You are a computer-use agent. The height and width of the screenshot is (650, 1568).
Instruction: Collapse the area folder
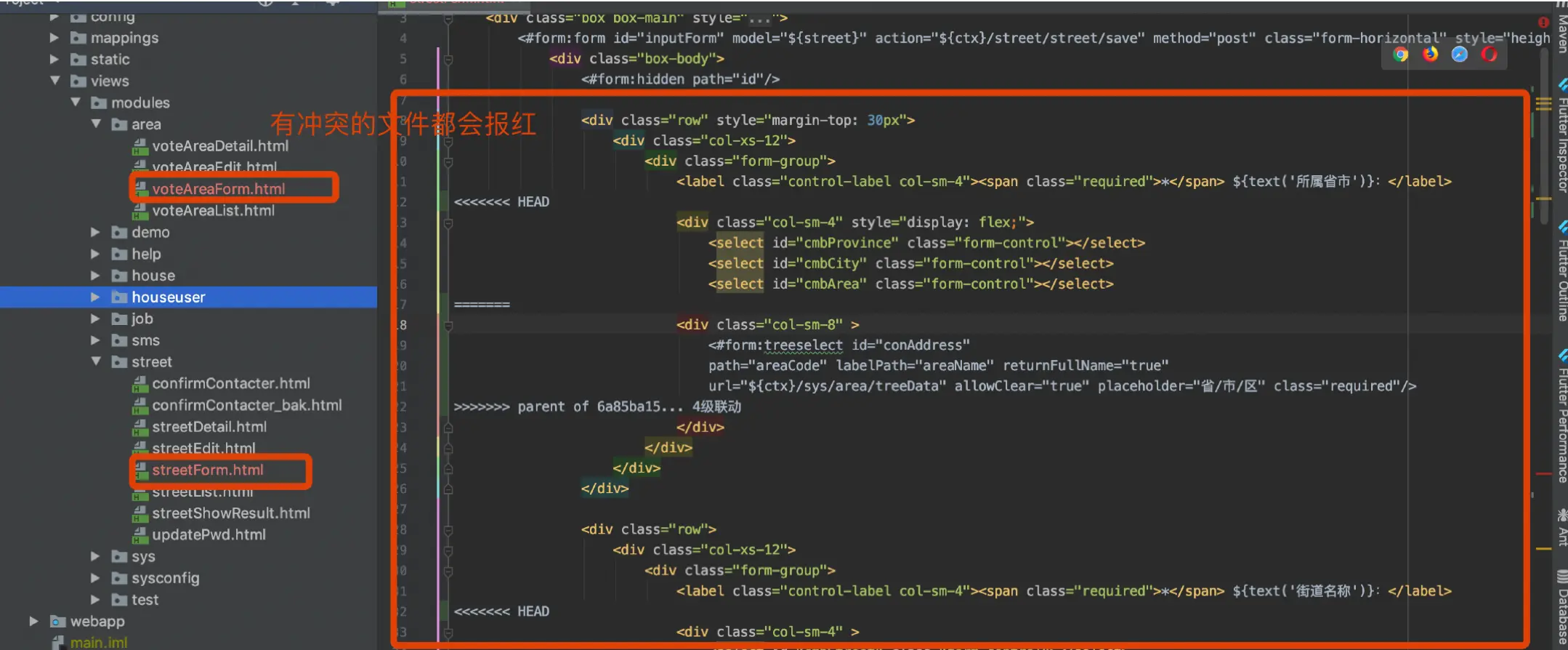pos(95,124)
